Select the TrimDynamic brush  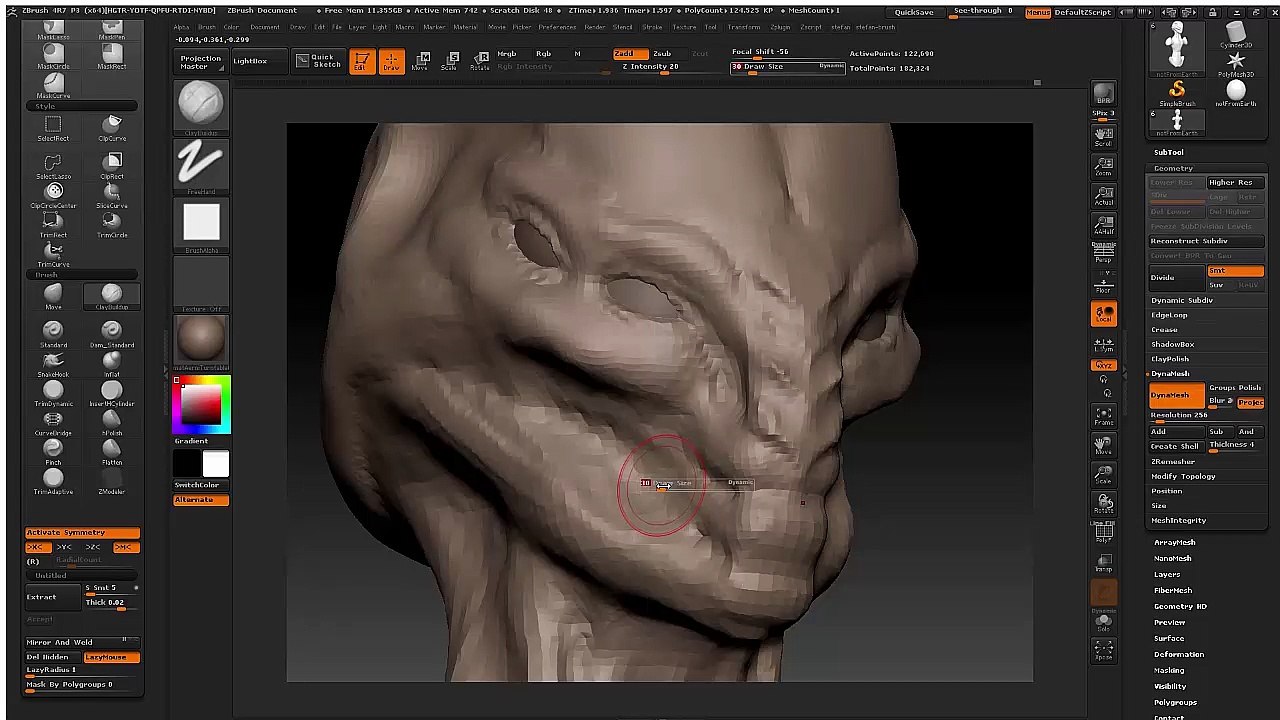(53, 392)
